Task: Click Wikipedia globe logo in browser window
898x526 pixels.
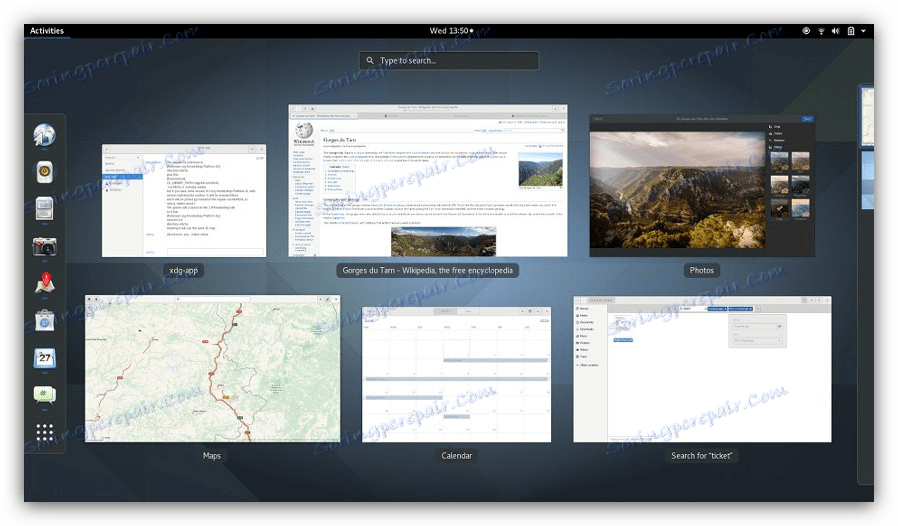Action: pos(304,131)
